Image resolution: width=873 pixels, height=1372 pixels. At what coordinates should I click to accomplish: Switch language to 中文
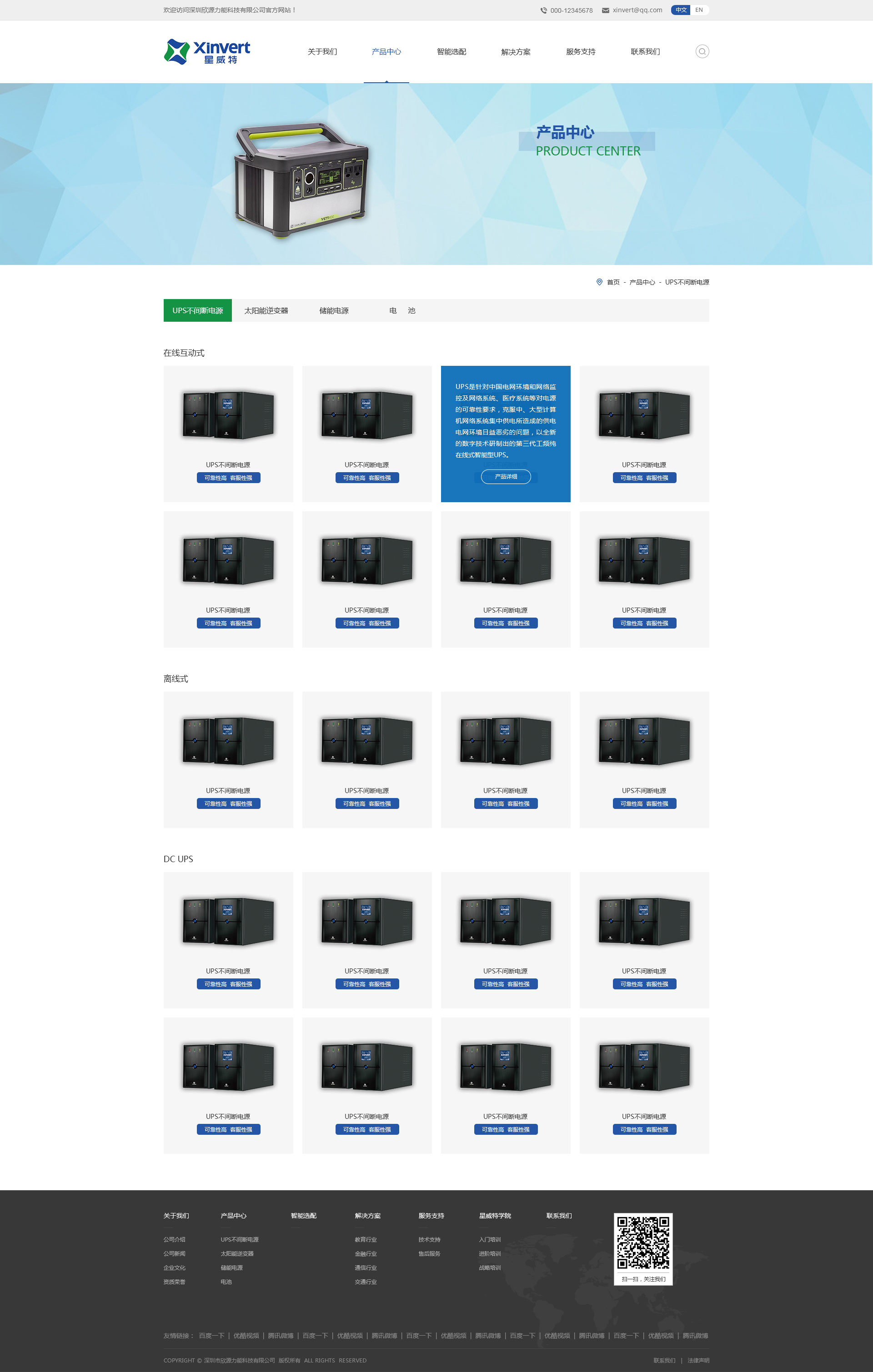click(x=681, y=10)
